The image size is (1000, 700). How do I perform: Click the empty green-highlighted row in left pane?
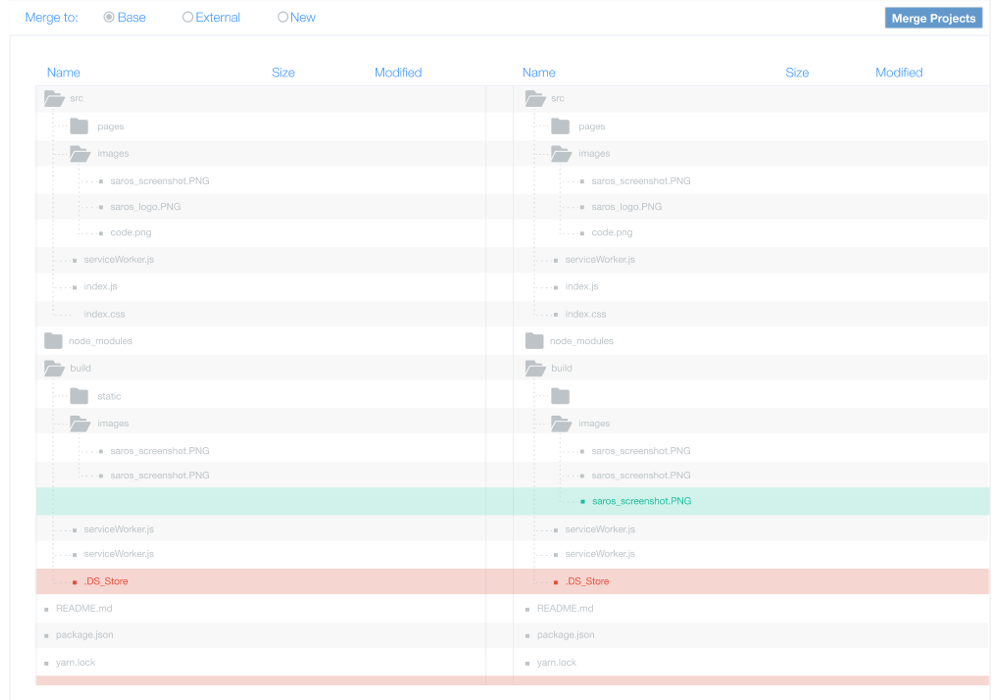tap(260, 502)
